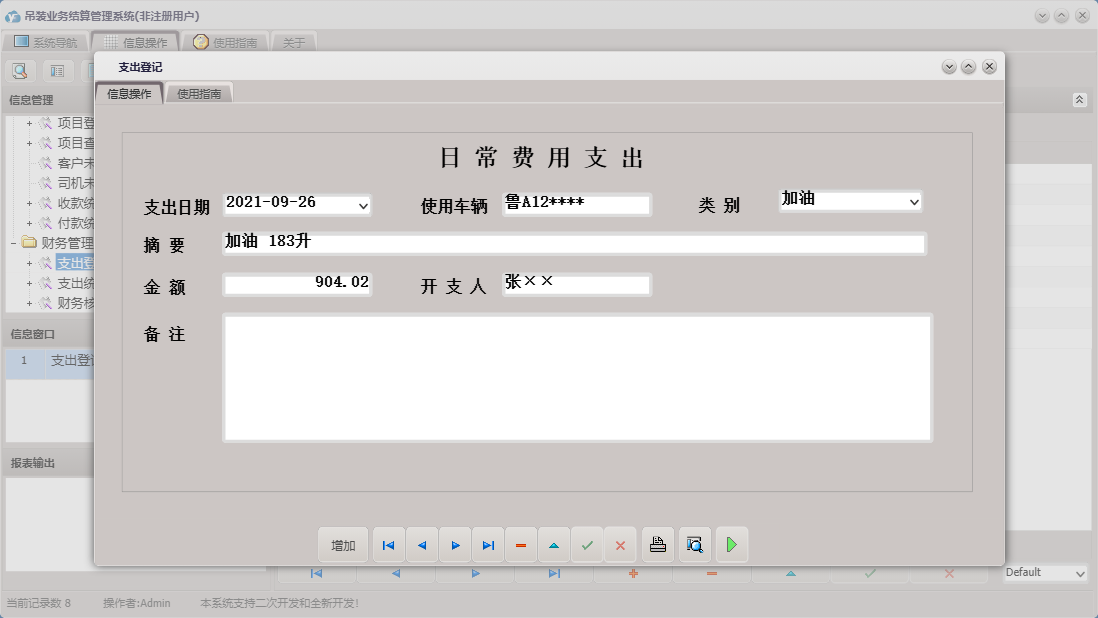Navigate to the last record icon
Viewport: 1098px width, 618px height.
point(488,544)
